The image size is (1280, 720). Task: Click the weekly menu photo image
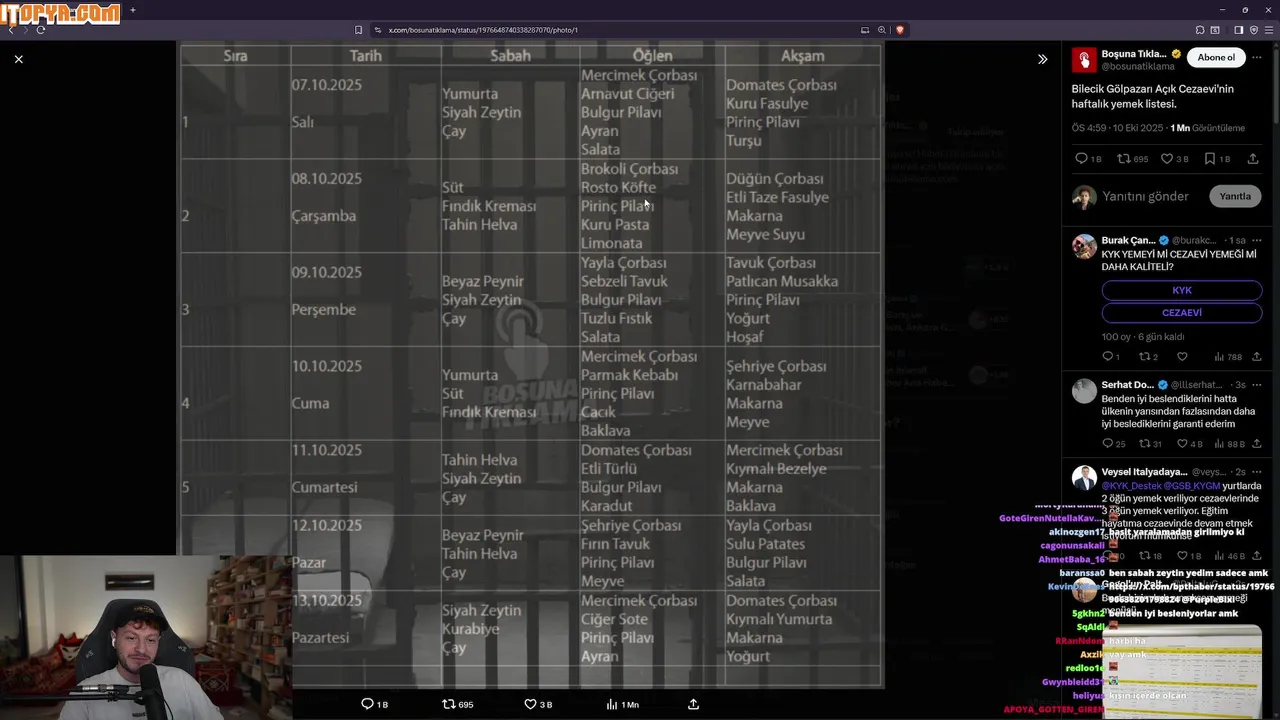point(531,365)
